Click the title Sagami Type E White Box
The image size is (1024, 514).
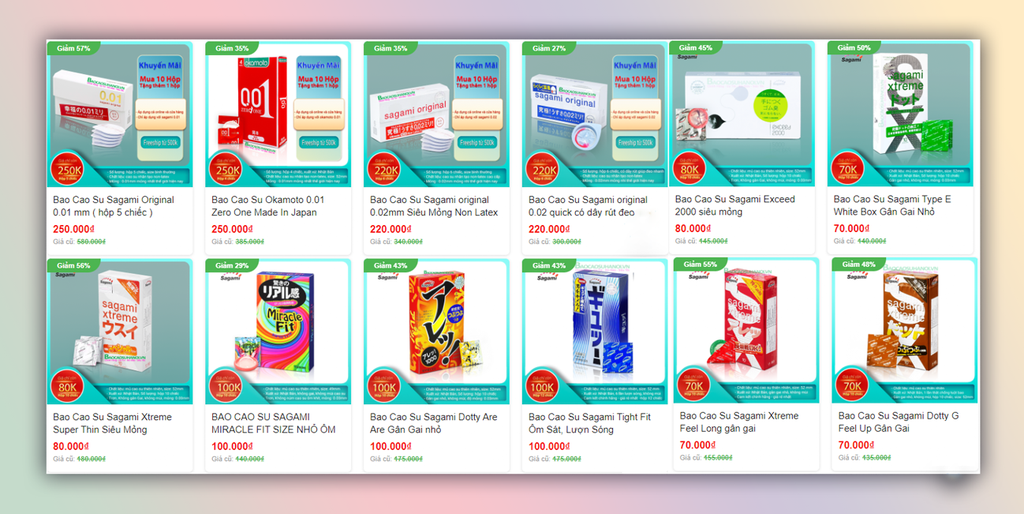[892, 206]
